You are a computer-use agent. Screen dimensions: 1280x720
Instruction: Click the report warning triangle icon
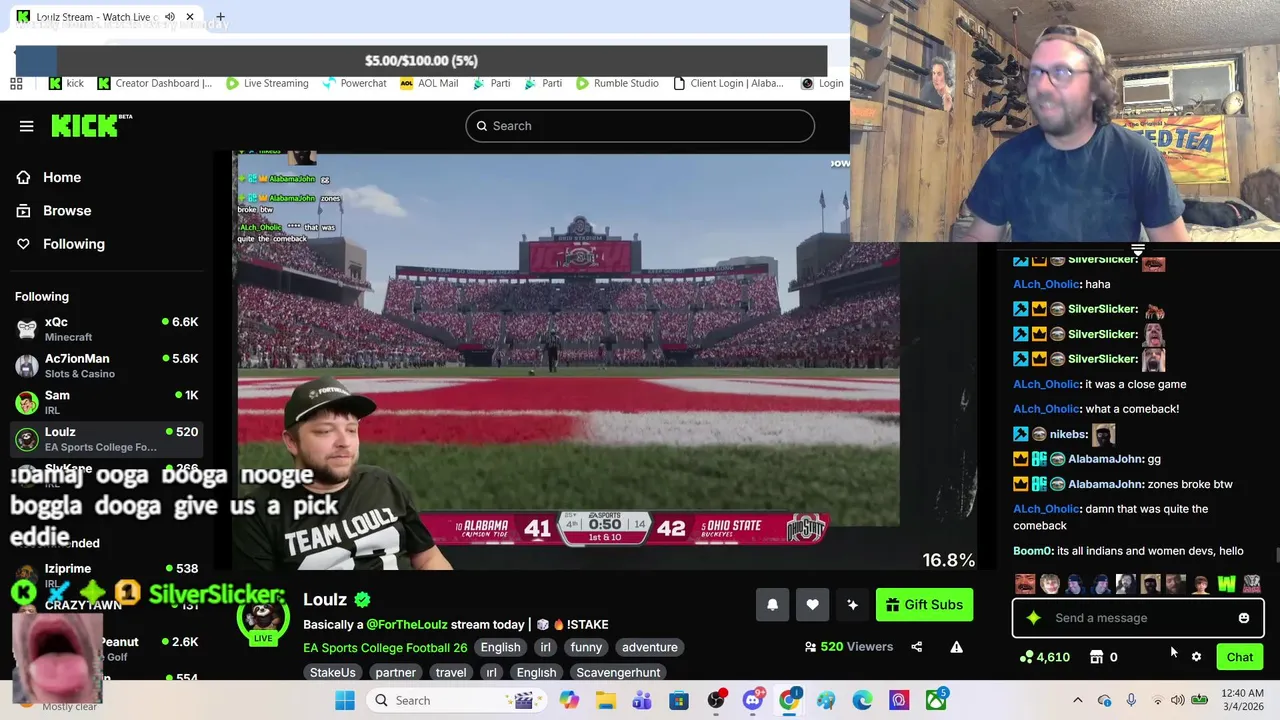956,647
